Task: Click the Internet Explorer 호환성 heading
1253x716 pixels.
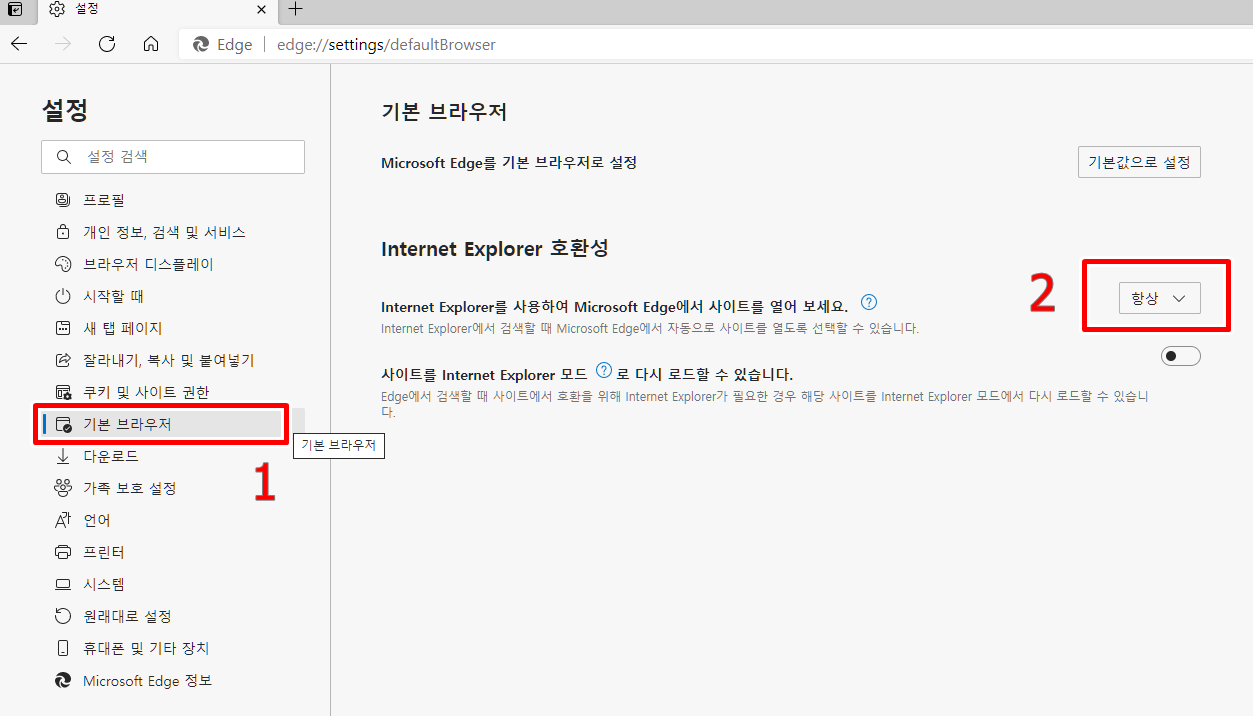Action: point(495,248)
